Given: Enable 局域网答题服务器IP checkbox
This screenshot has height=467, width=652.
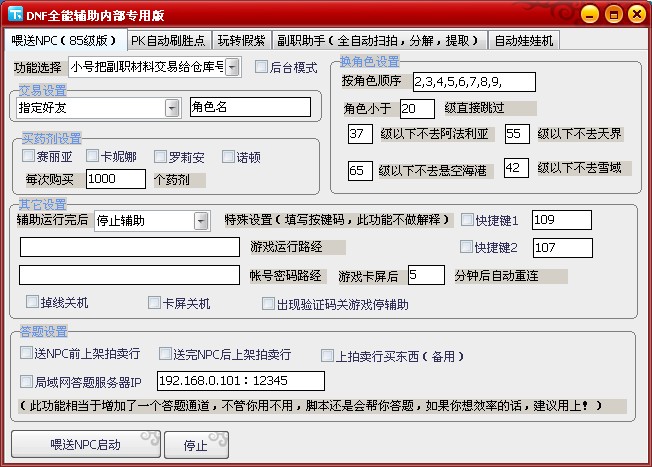Looking at the screenshot, I should tap(26, 381).
